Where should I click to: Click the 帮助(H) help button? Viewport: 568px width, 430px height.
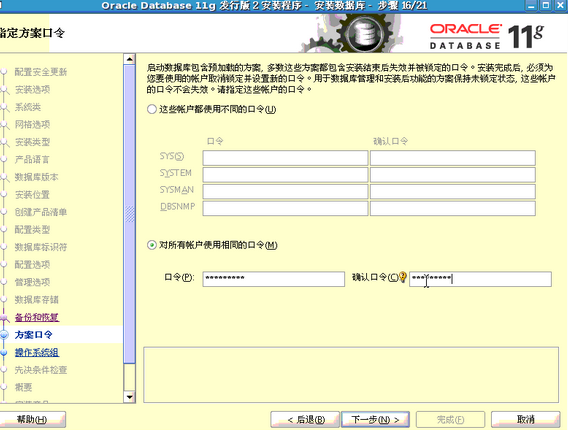pos(32,419)
